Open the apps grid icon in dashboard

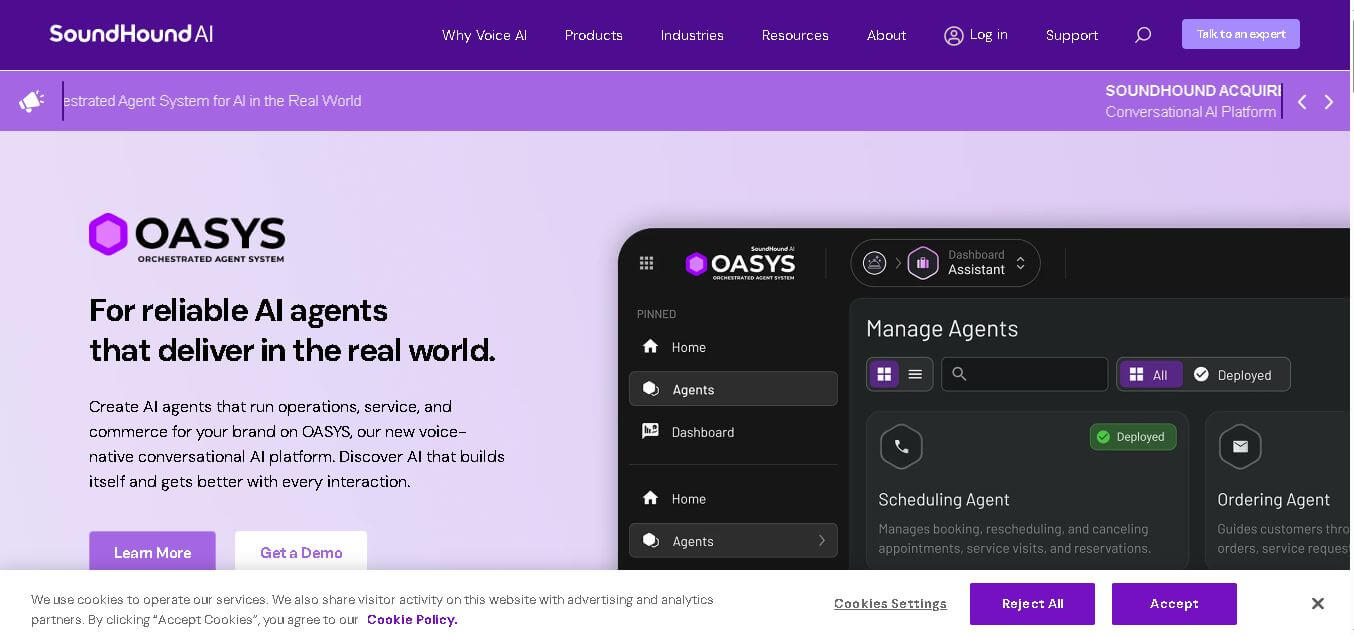pyautogui.click(x=646, y=263)
